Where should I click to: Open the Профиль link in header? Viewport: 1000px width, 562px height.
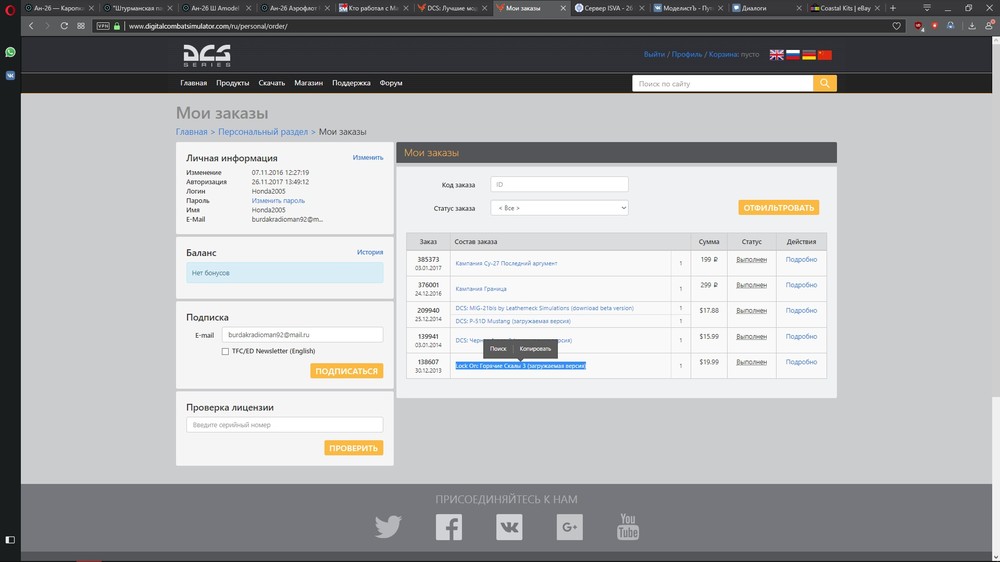(x=687, y=55)
